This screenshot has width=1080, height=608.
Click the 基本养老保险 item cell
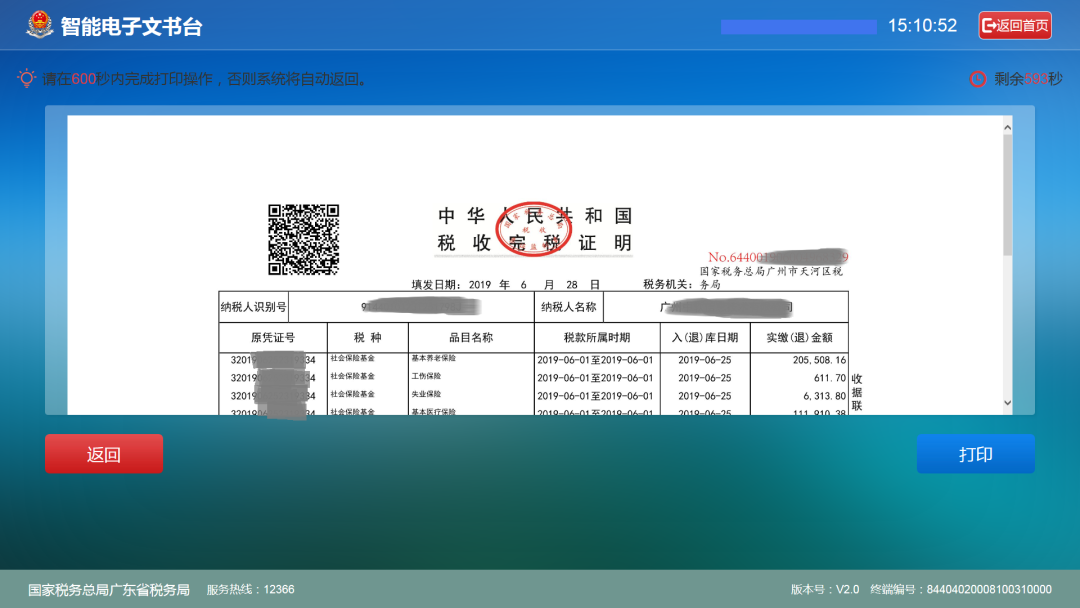433,358
